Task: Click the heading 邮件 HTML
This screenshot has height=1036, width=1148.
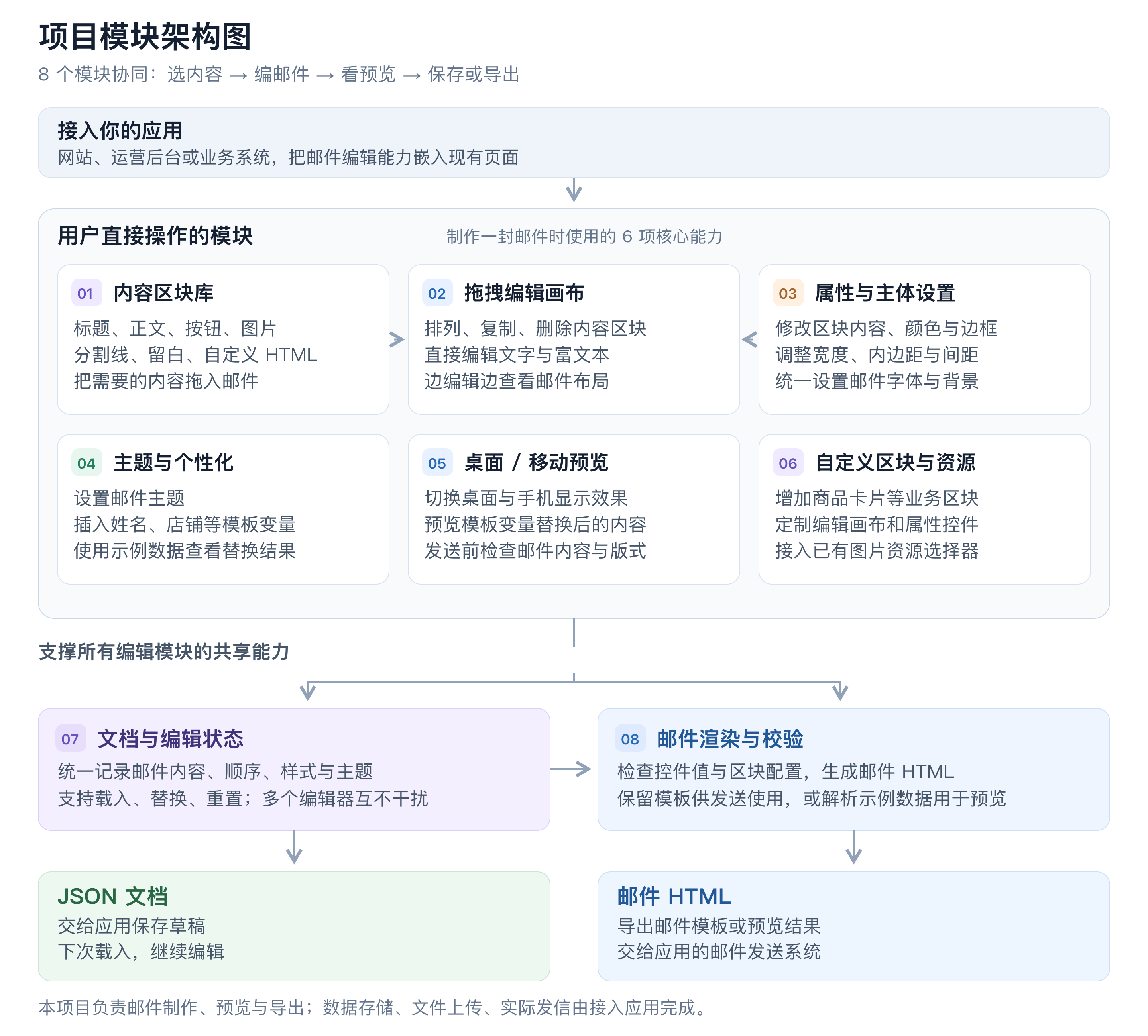Action: click(674, 897)
